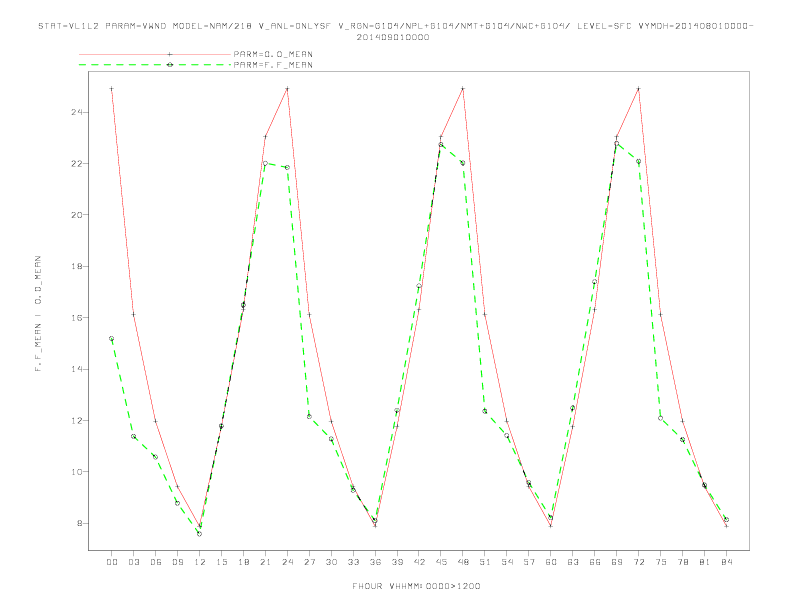
Task: Click the x-axis tick label 84
Action: click(727, 562)
